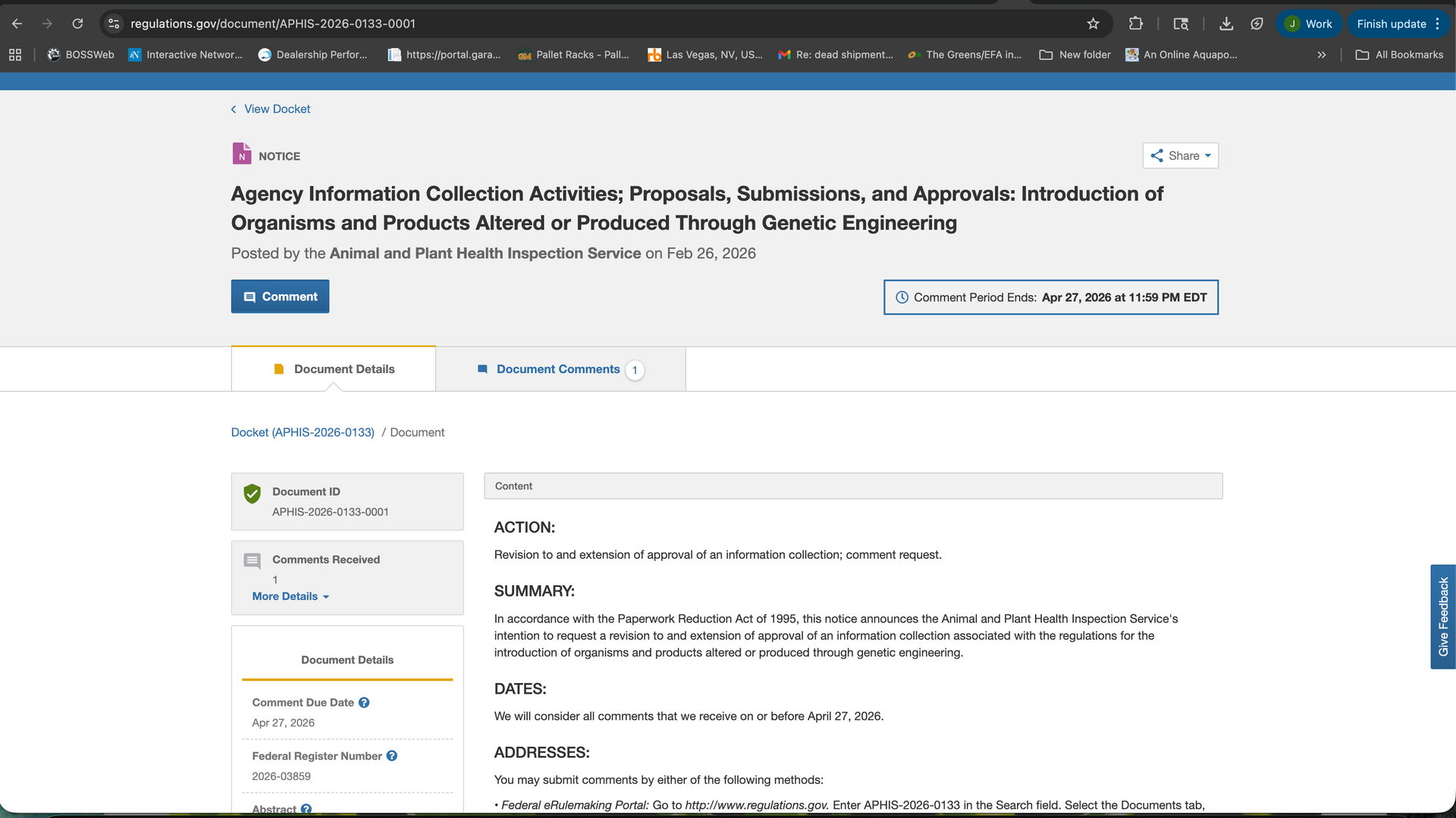The image size is (1456, 818).
Task: Click the Comment Due Date help icon
Action: tap(364, 703)
